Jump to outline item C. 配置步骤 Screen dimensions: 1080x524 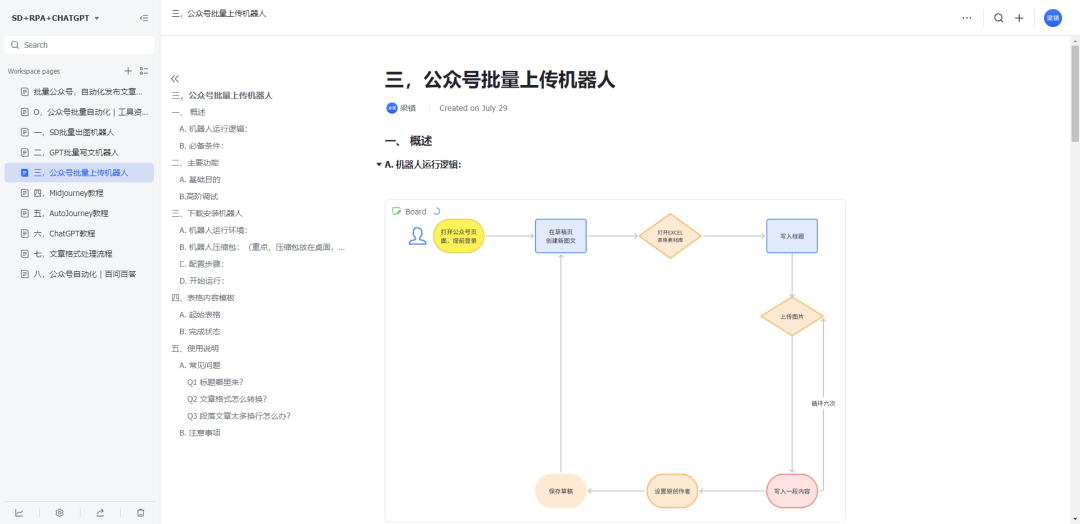click(201, 264)
